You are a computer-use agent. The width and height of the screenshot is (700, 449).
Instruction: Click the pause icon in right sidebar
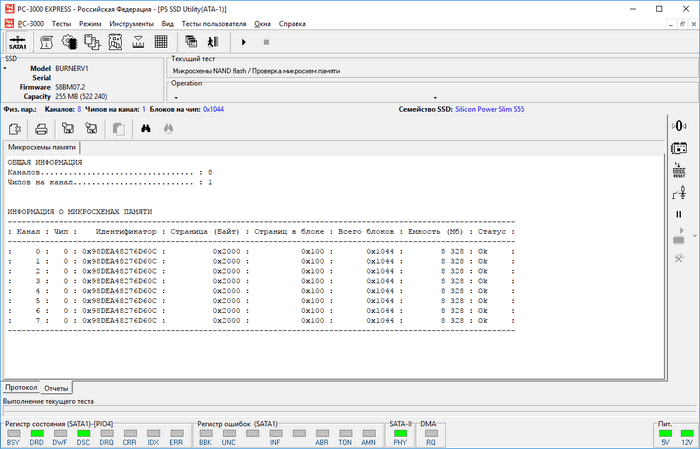(678, 214)
